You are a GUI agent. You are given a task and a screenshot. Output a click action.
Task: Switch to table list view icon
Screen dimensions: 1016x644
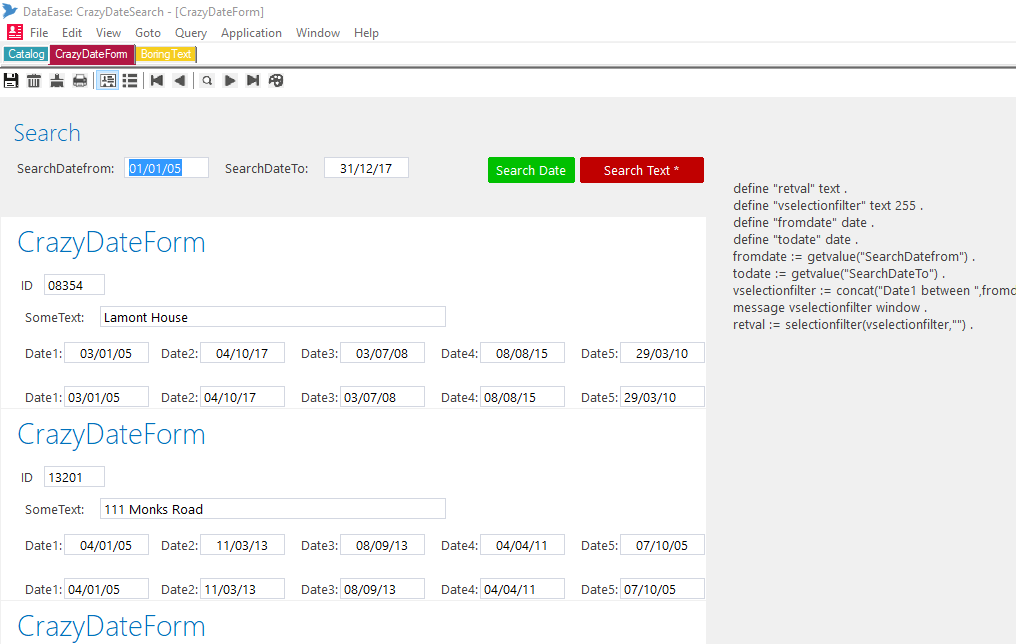coord(130,80)
